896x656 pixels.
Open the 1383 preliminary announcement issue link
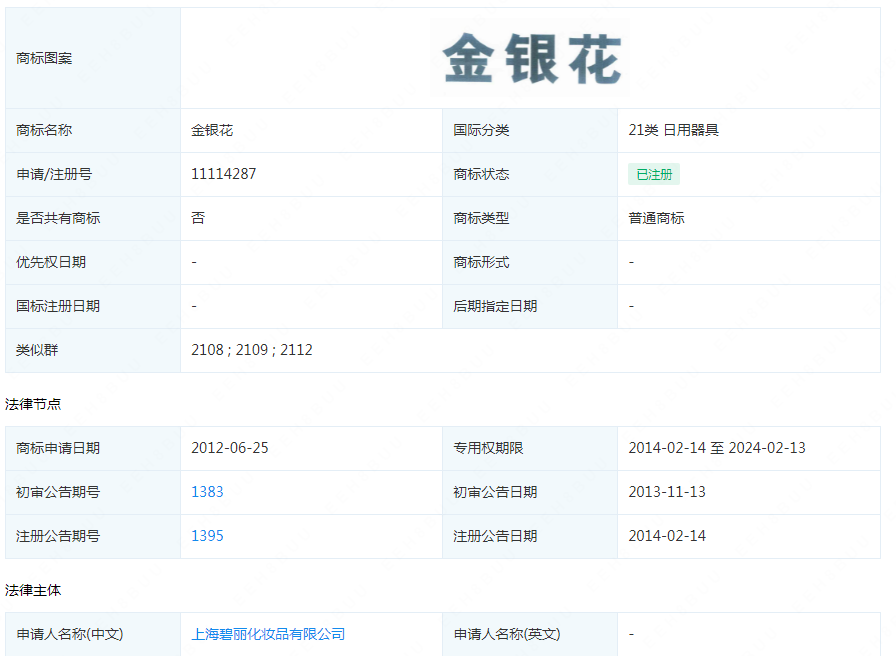click(x=207, y=492)
